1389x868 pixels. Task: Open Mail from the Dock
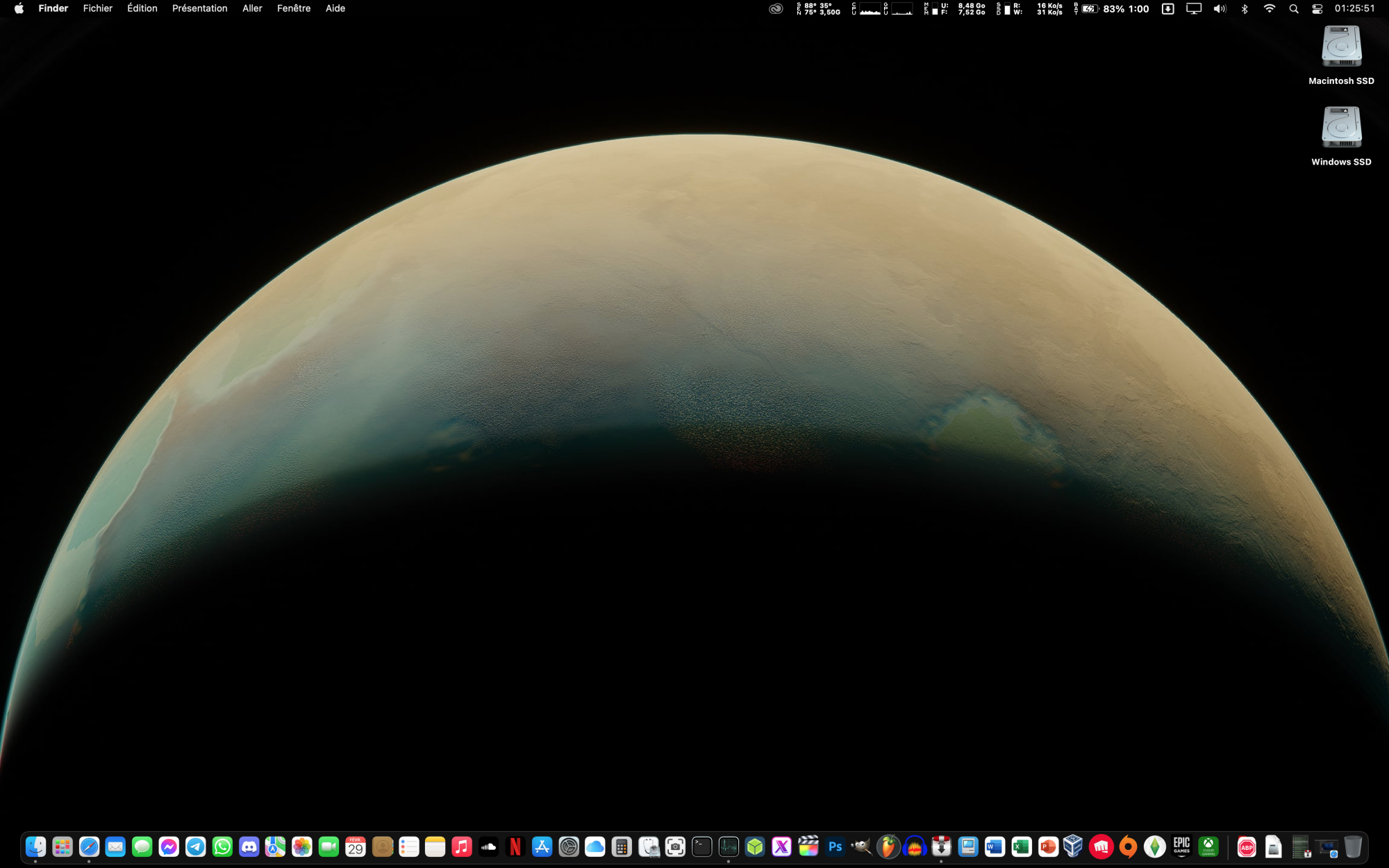click(x=115, y=846)
